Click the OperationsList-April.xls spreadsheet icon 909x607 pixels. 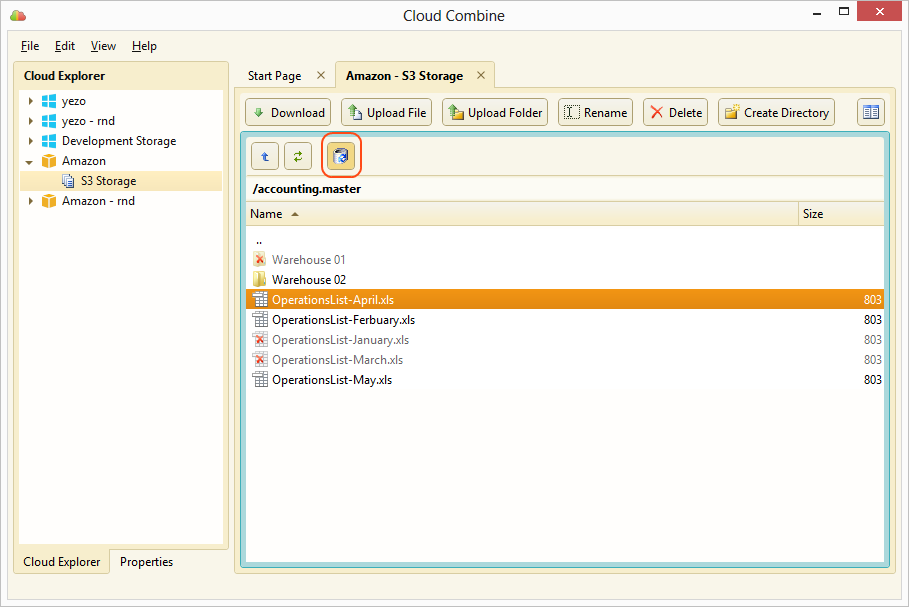(x=260, y=300)
